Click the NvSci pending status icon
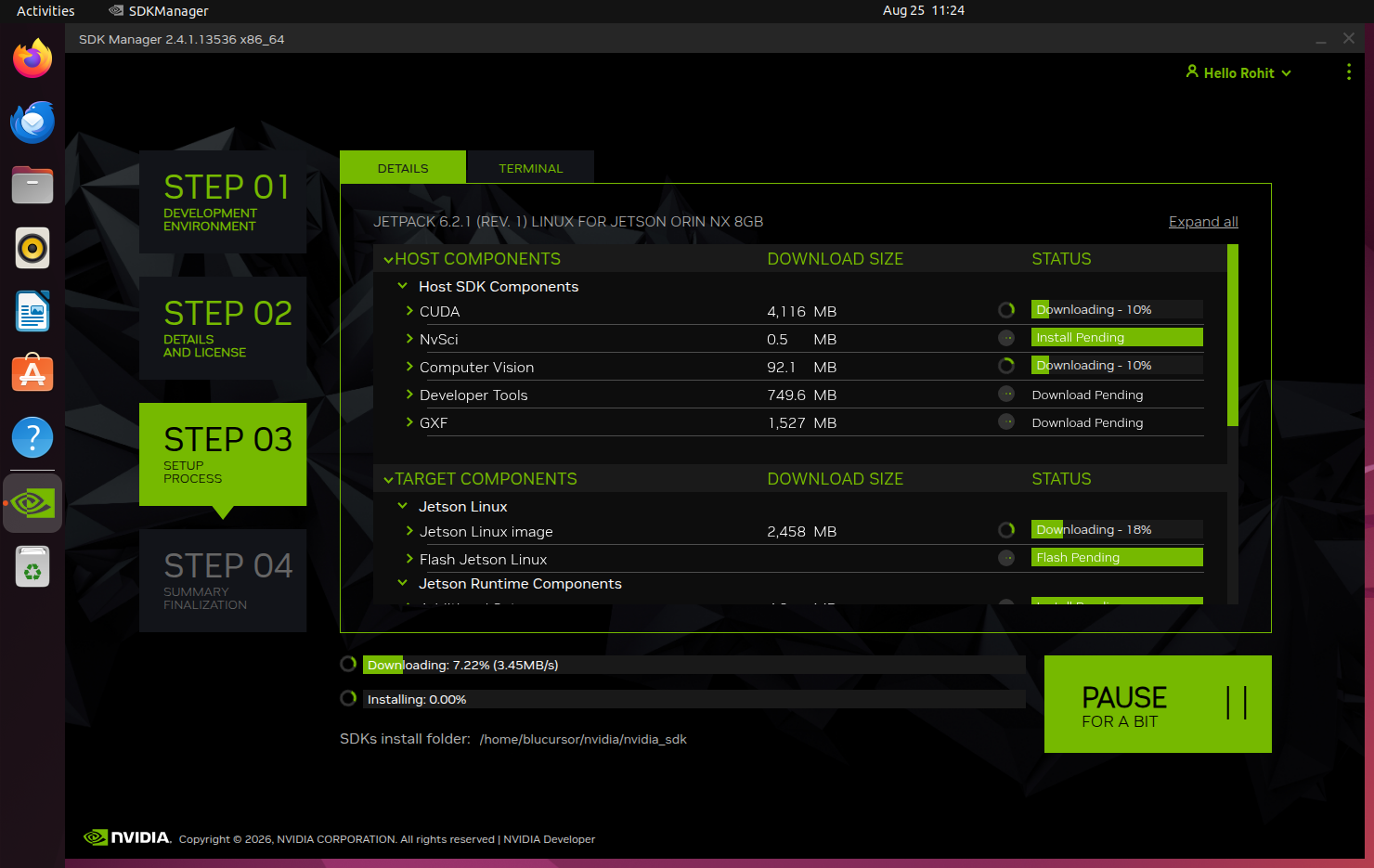 (x=1006, y=338)
